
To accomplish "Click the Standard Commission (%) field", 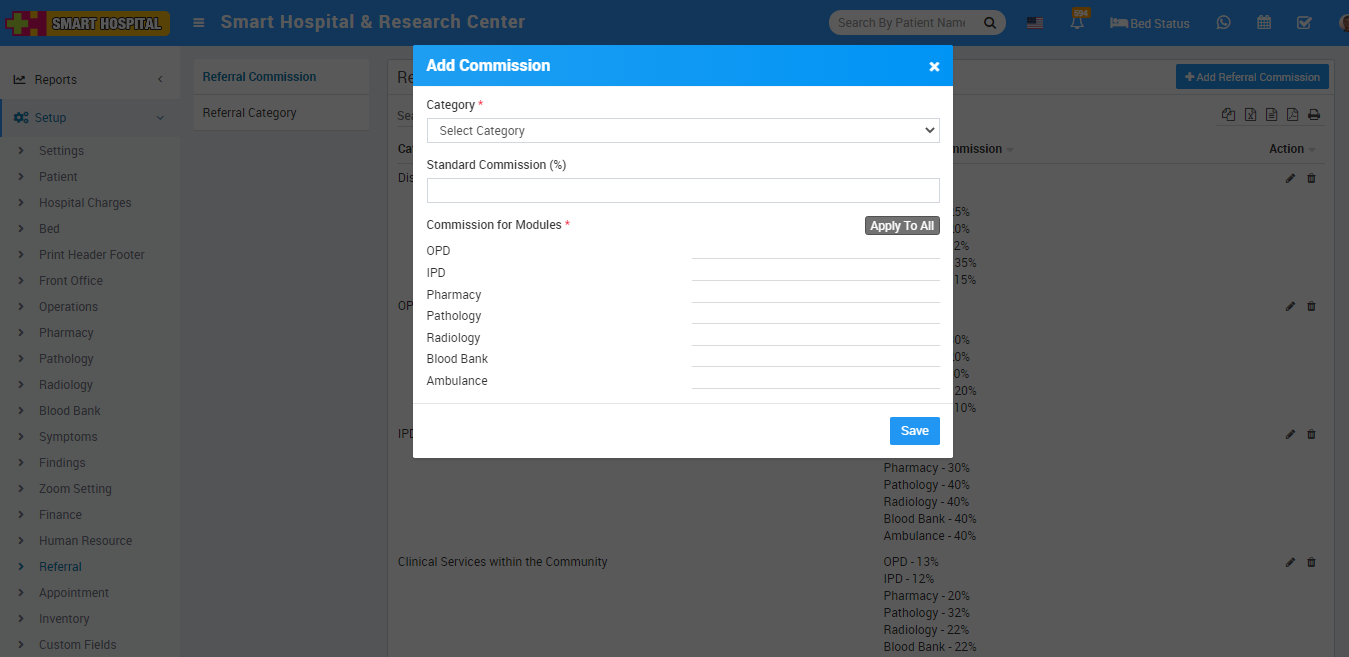I will click(683, 191).
